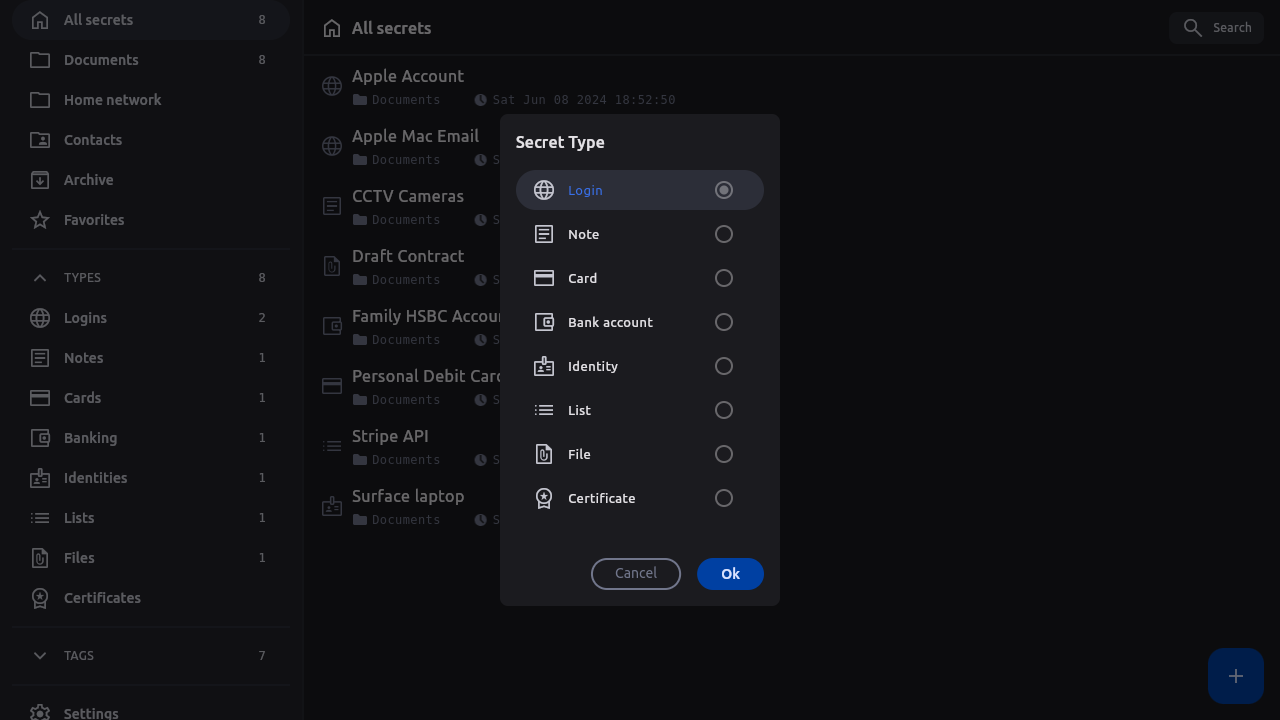
Task: Click the plus add-secret button
Action: [1235, 676]
